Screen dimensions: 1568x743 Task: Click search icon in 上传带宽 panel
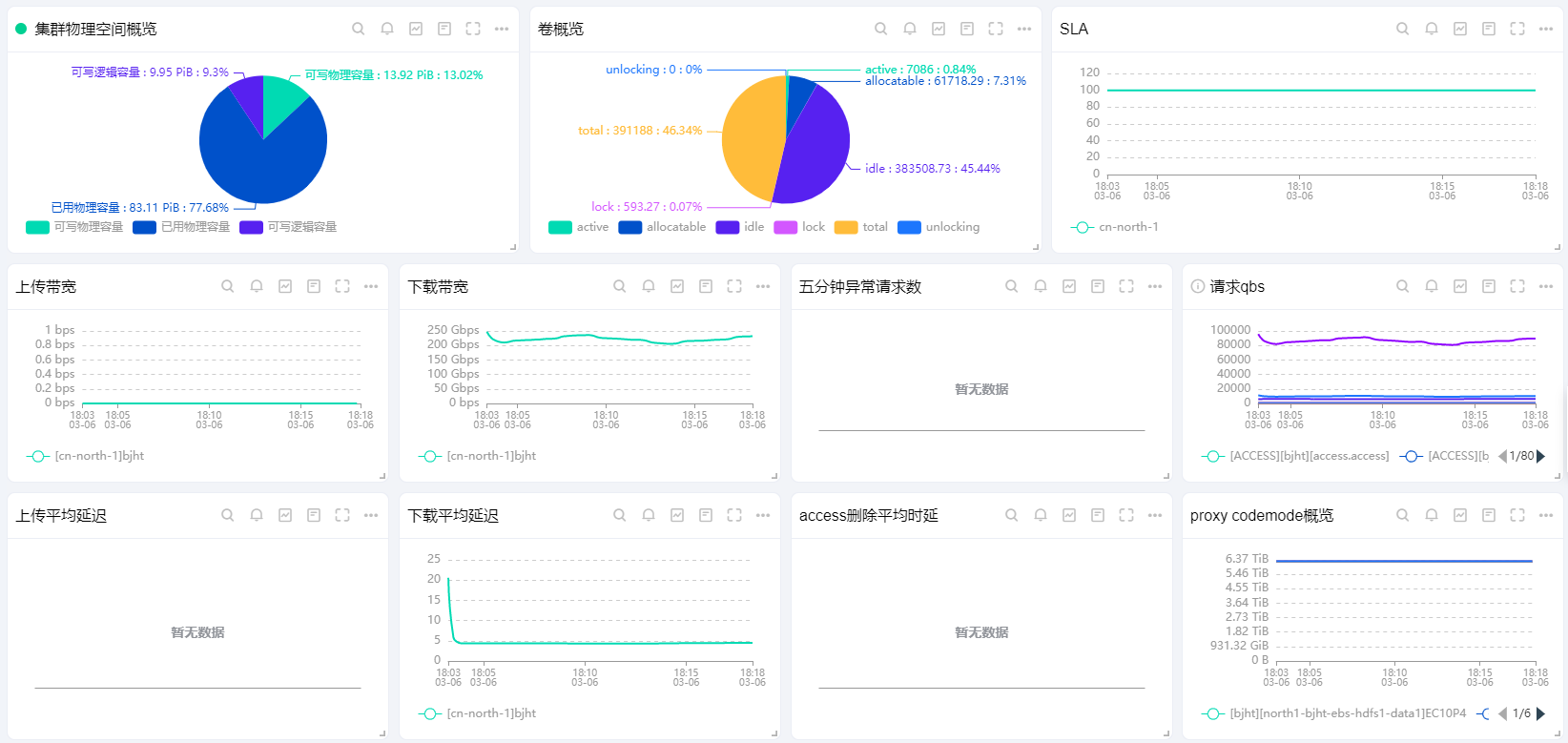coord(228,286)
